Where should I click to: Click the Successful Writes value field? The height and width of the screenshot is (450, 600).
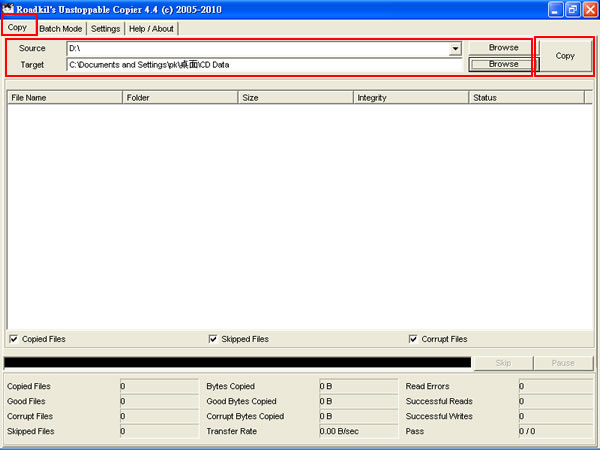pyautogui.click(x=556, y=416)
